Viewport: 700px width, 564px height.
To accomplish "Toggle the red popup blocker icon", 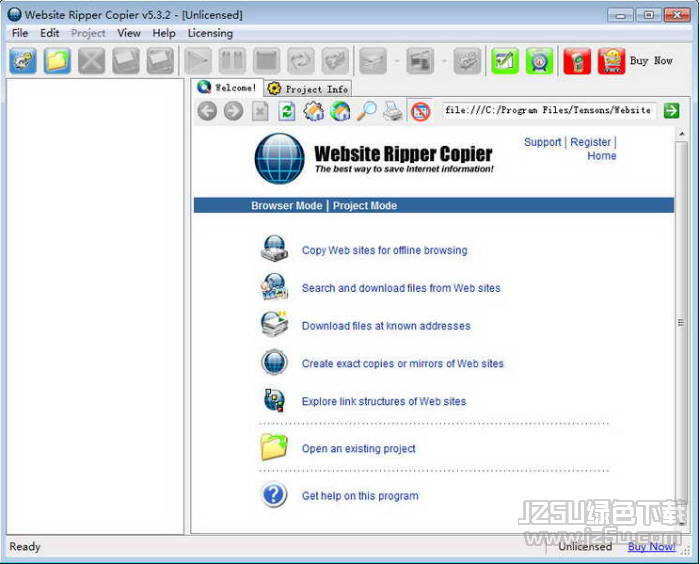I will coord(421,111).
